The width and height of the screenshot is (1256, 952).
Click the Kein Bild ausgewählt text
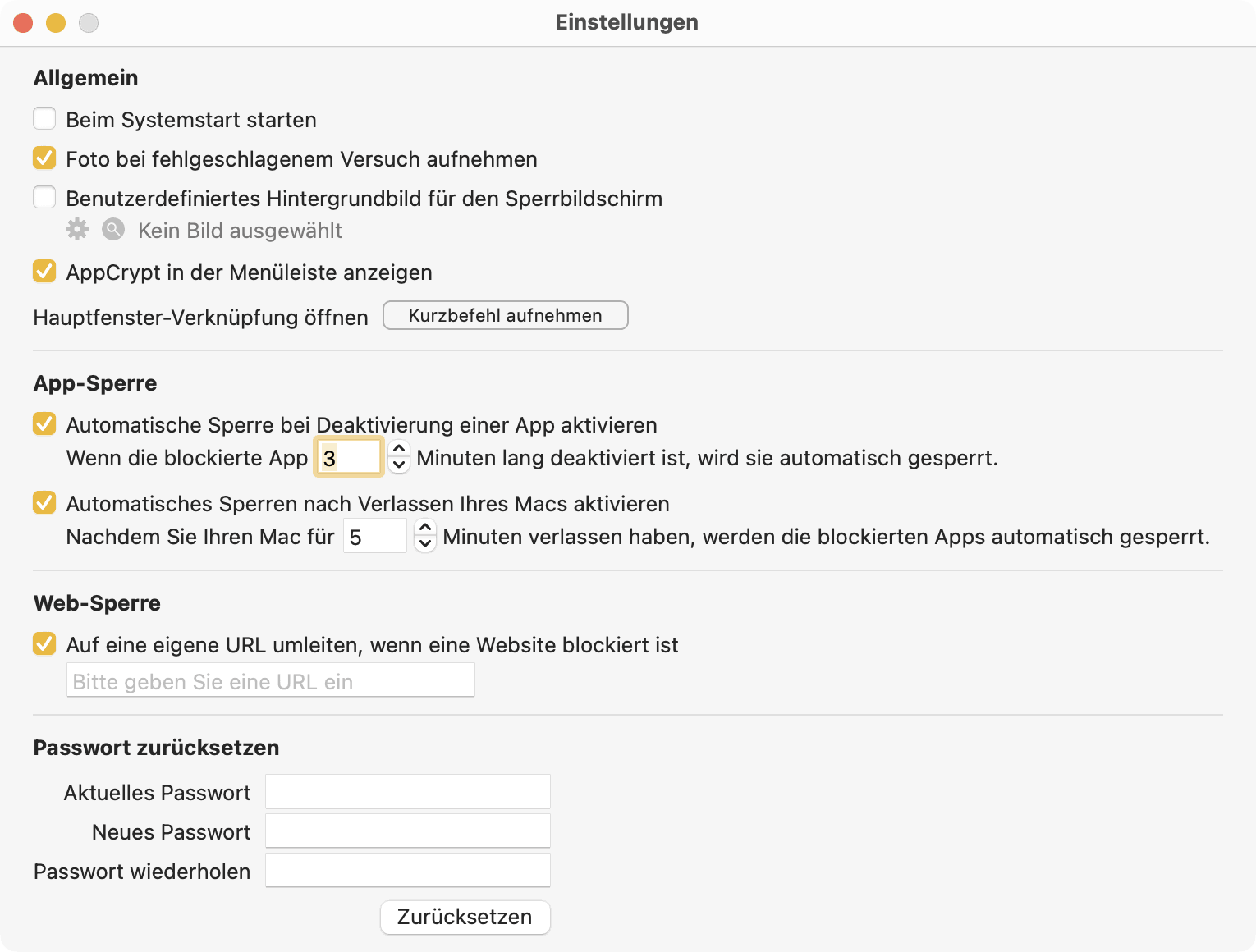(240, 231)
